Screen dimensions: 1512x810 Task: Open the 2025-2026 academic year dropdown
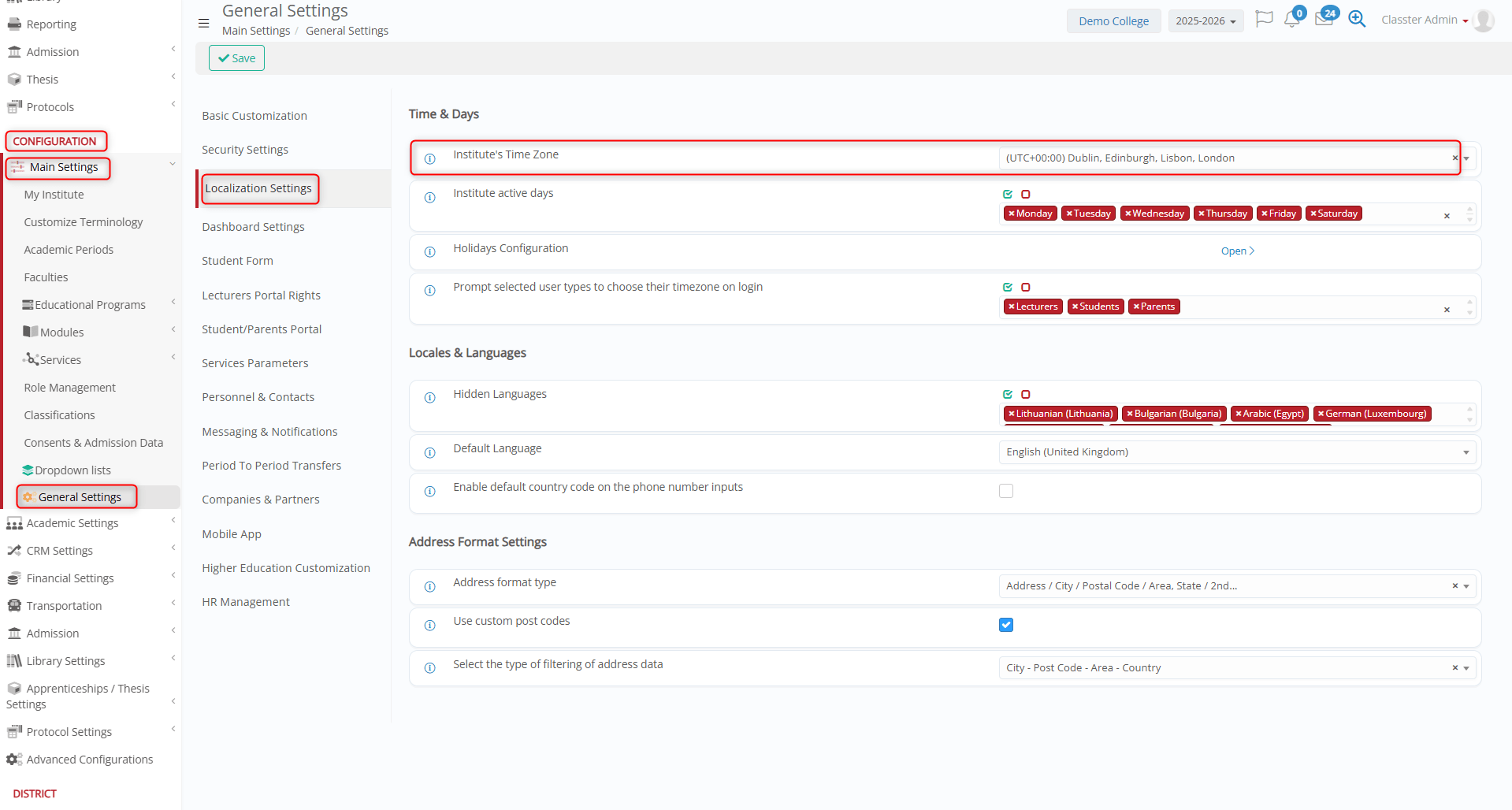coord(1206,21)
